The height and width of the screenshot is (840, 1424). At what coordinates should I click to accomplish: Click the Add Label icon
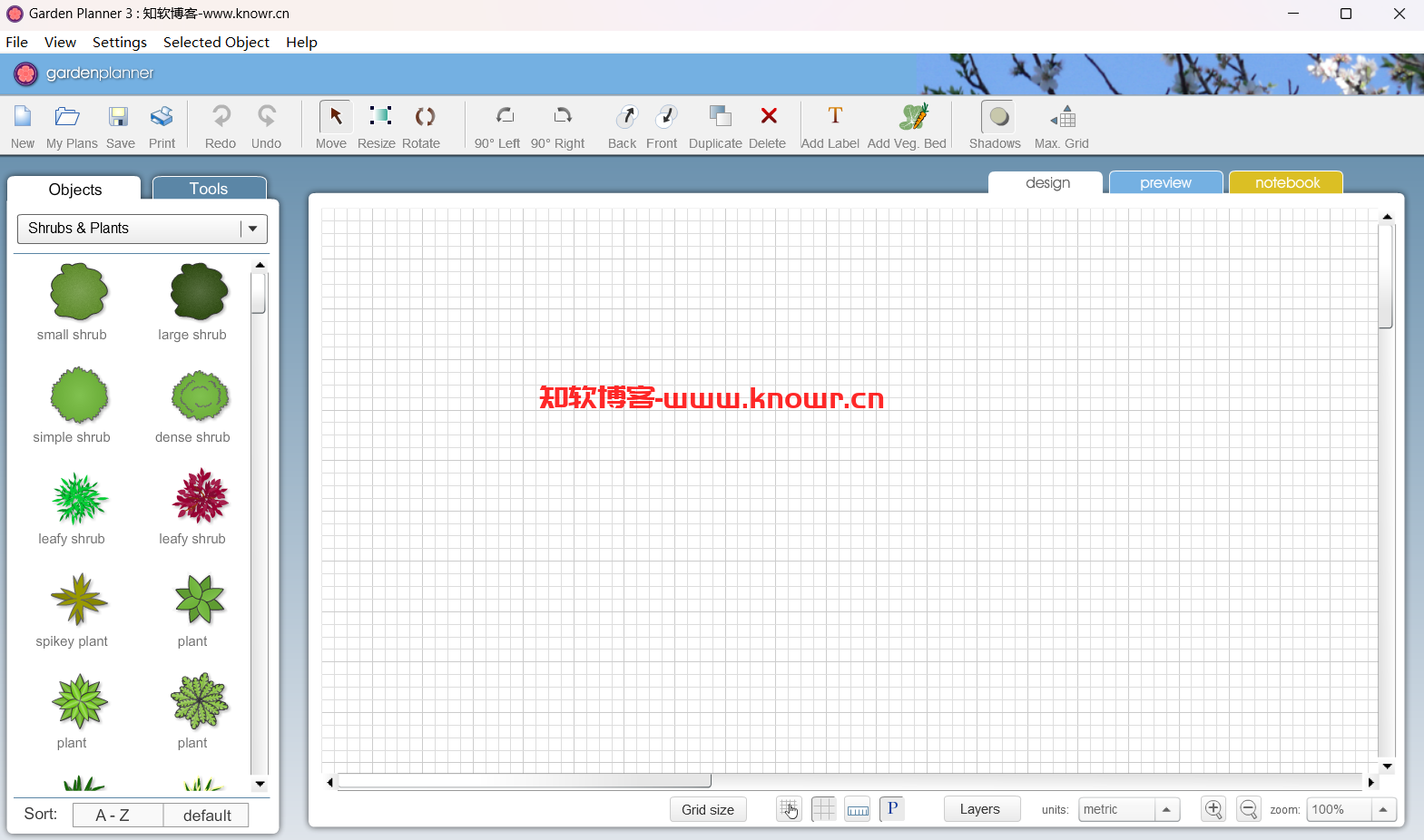point(835,115)
